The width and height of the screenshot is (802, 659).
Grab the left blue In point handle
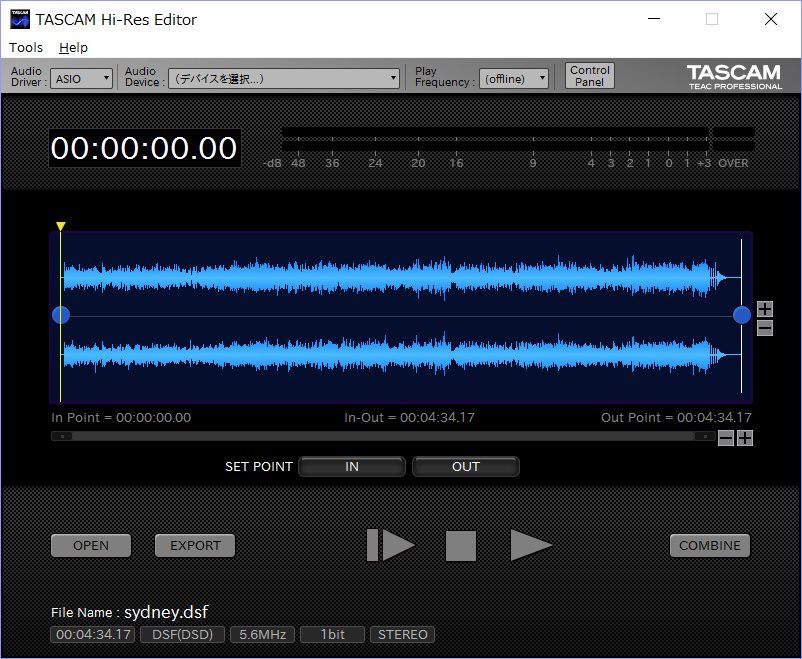click(61, 315)
